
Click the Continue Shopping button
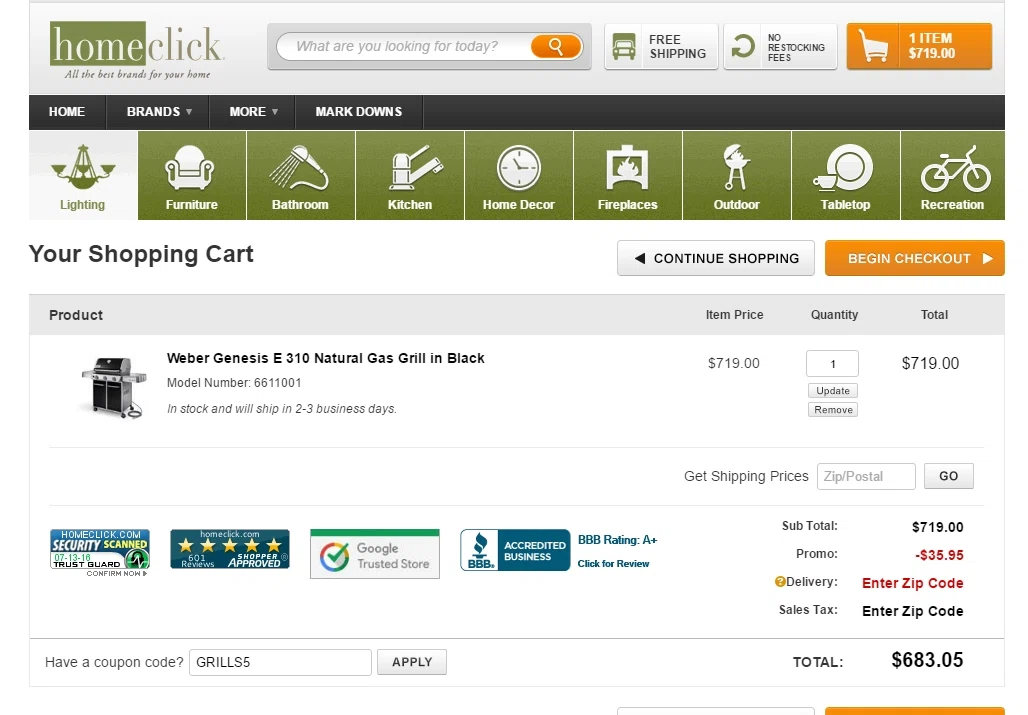tap(716, 258)
